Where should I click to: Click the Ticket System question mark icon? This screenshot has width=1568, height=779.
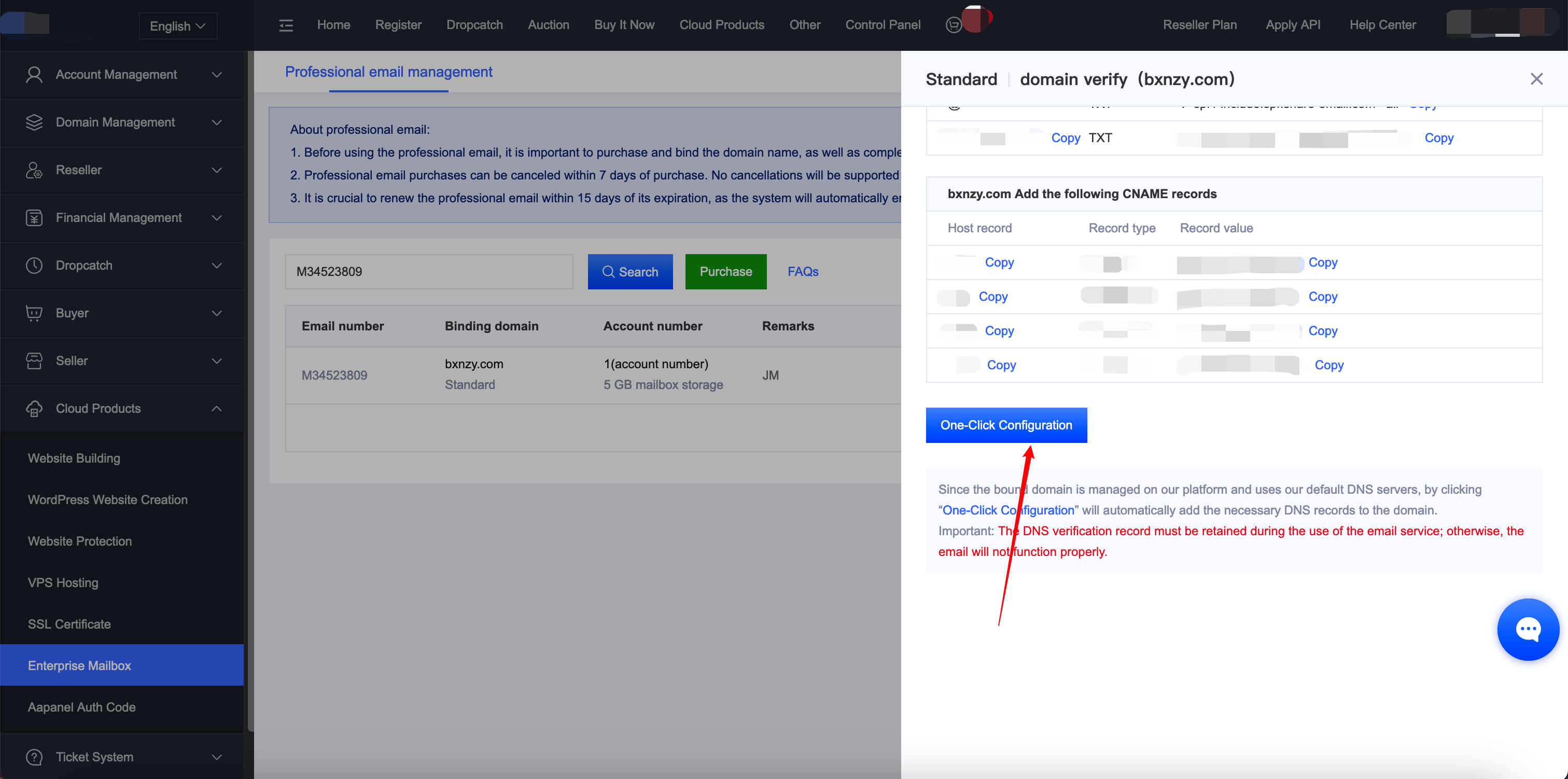pos(34,757)
